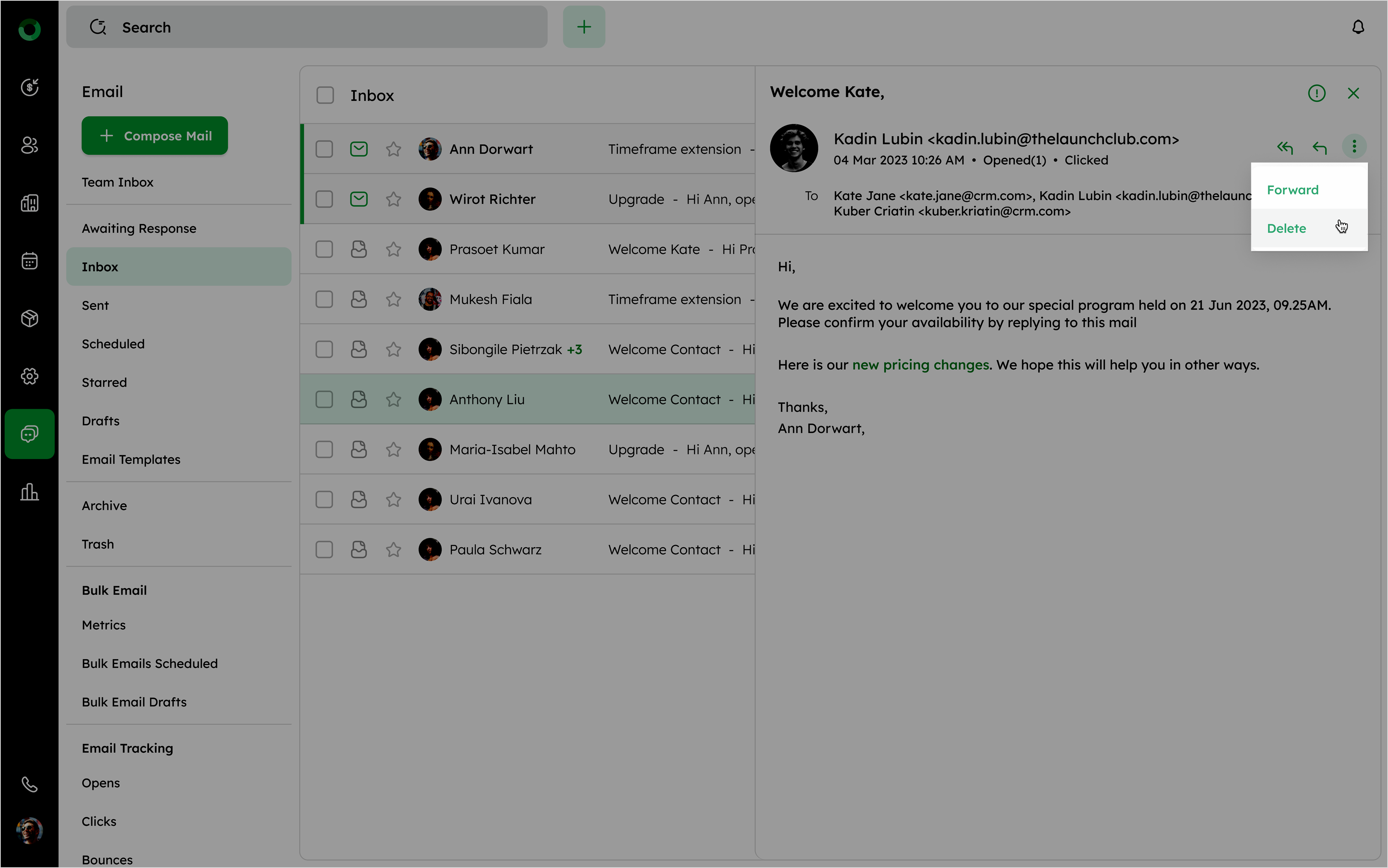Click the info alert icon in email header

point(1316,93)
